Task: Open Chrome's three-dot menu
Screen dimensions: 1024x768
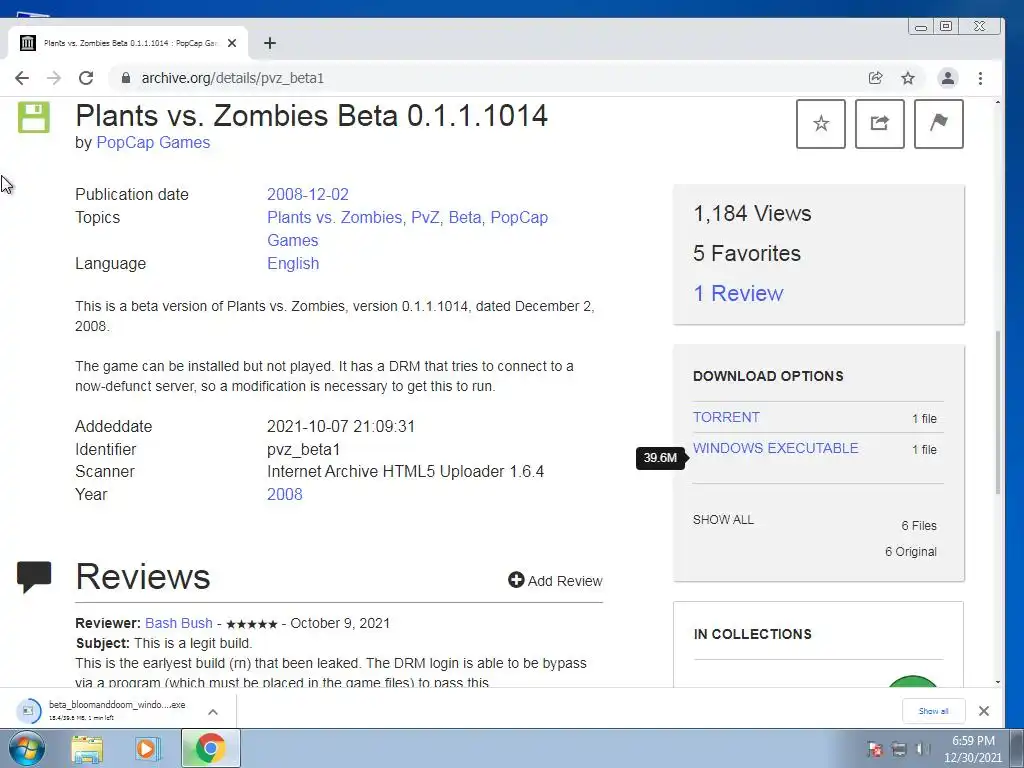Action: (x=980, y=78)
